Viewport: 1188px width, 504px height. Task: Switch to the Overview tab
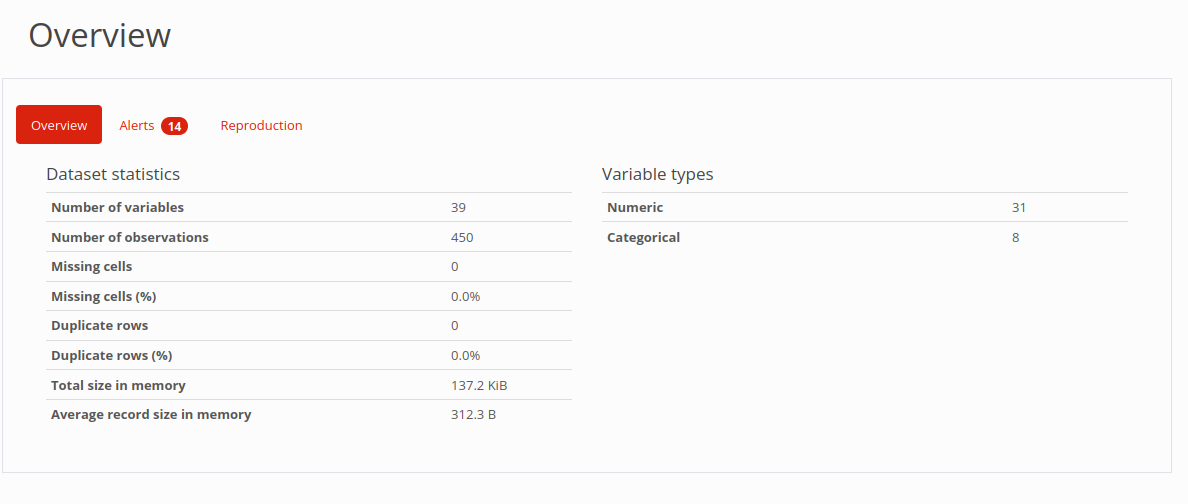tap(59, 125)
